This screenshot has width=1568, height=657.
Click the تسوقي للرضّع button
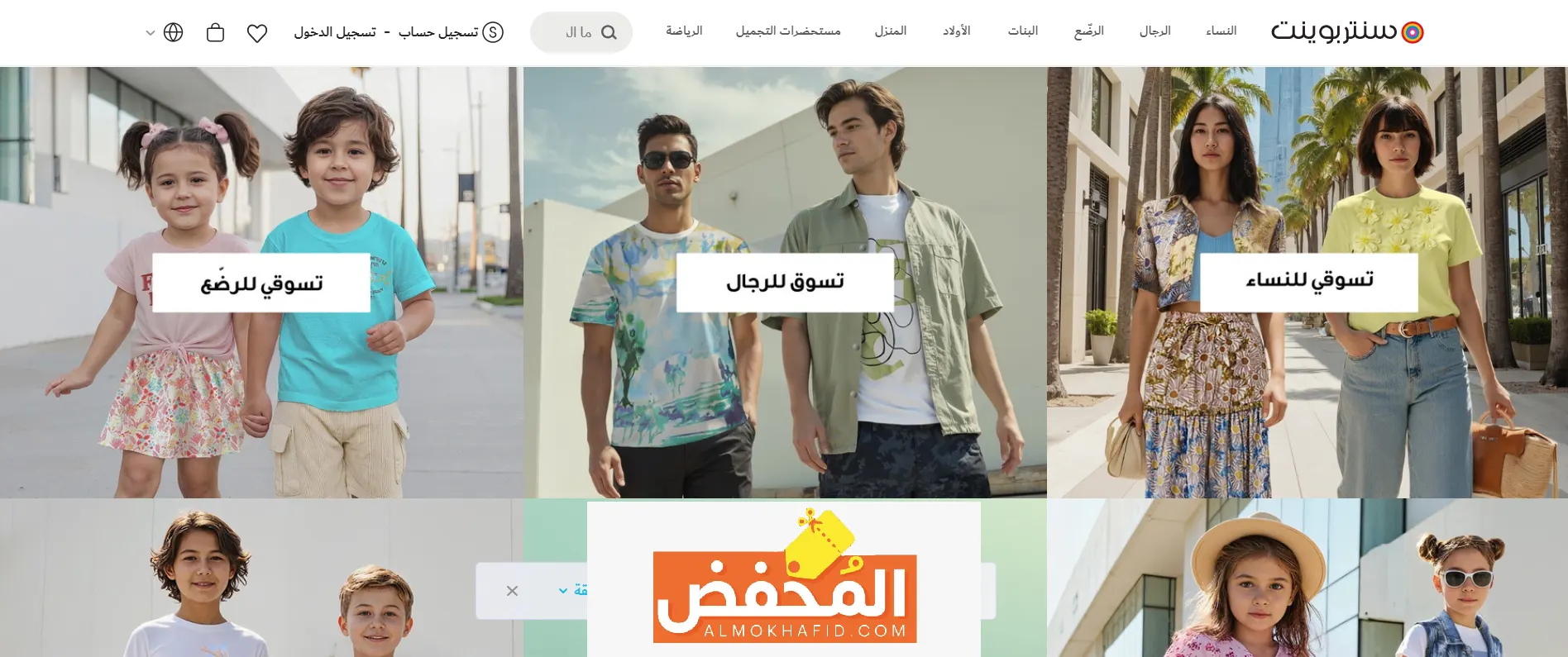261,283
